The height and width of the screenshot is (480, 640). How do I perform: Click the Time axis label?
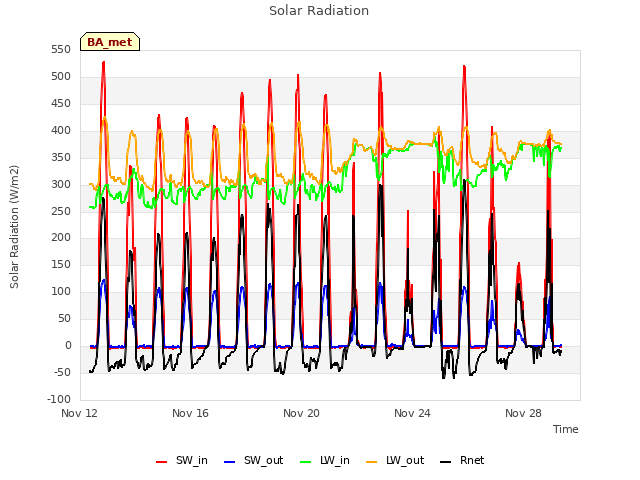566,429
